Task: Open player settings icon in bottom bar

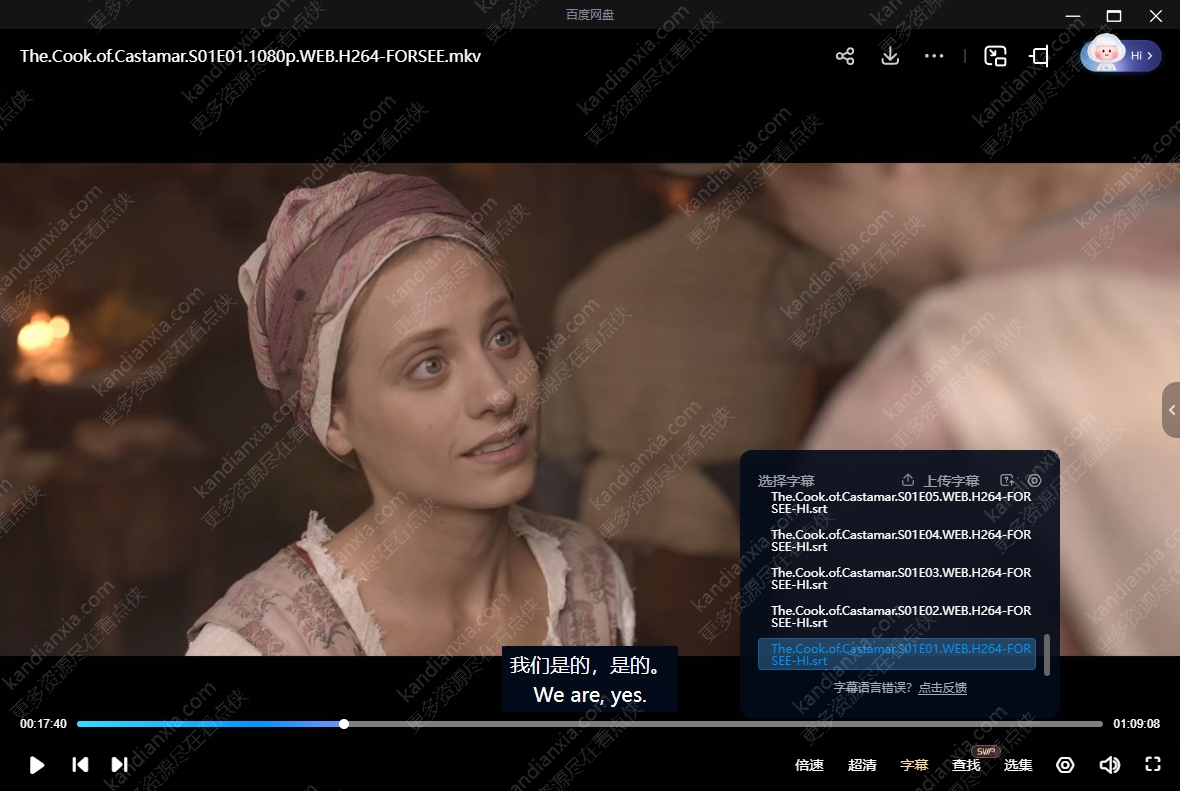Action: coord(1065,765)
